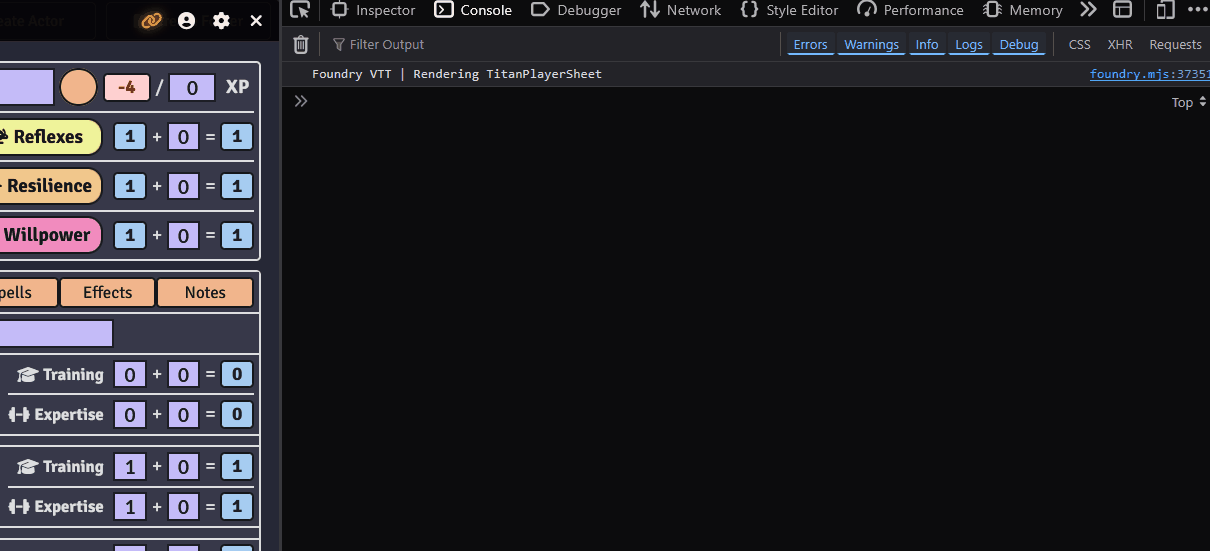Close the actor sheet window
The width and height of the screenshot is (1210, 551).
(256, 20)
